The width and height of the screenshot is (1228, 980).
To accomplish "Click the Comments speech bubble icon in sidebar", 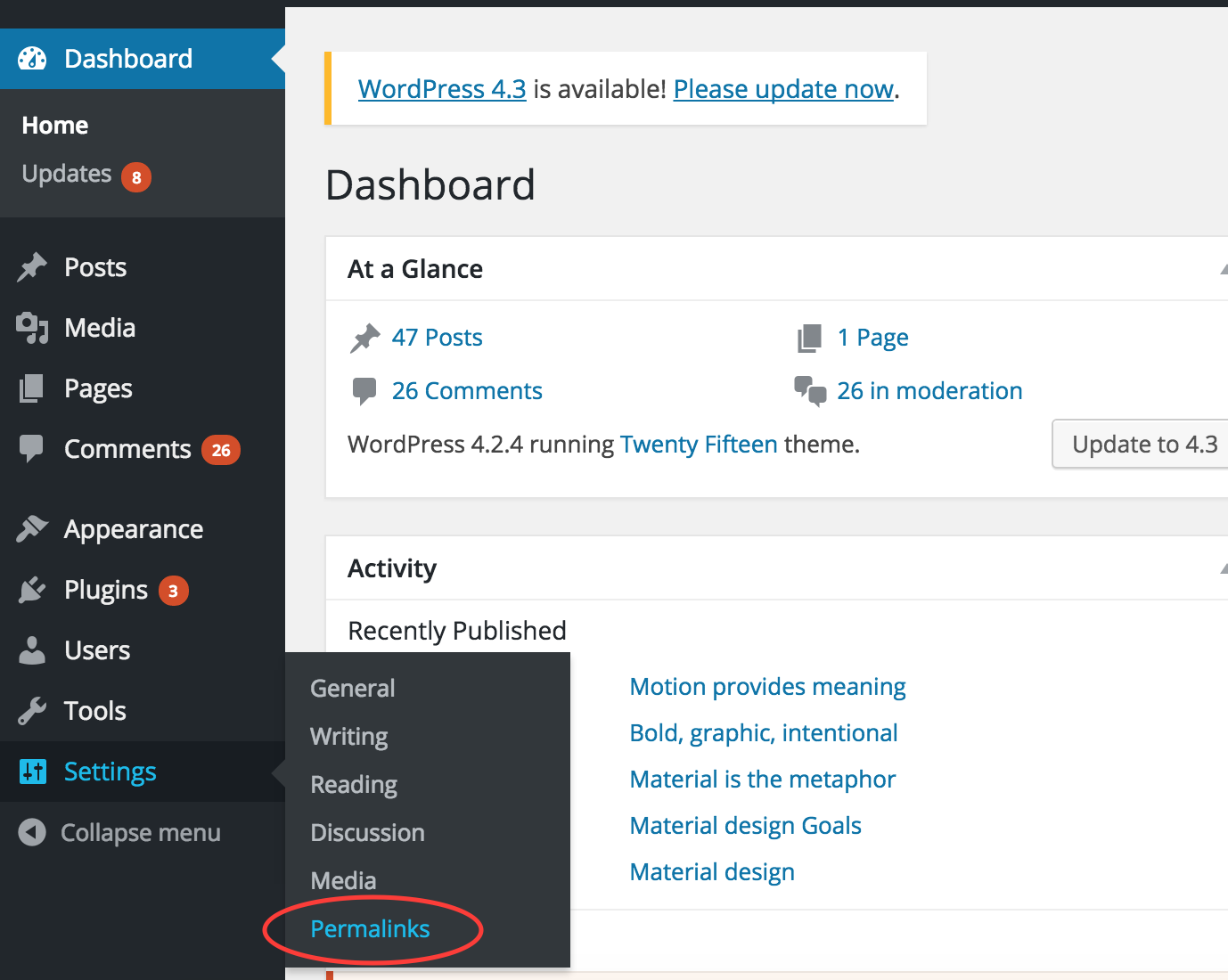I will 32,448.
